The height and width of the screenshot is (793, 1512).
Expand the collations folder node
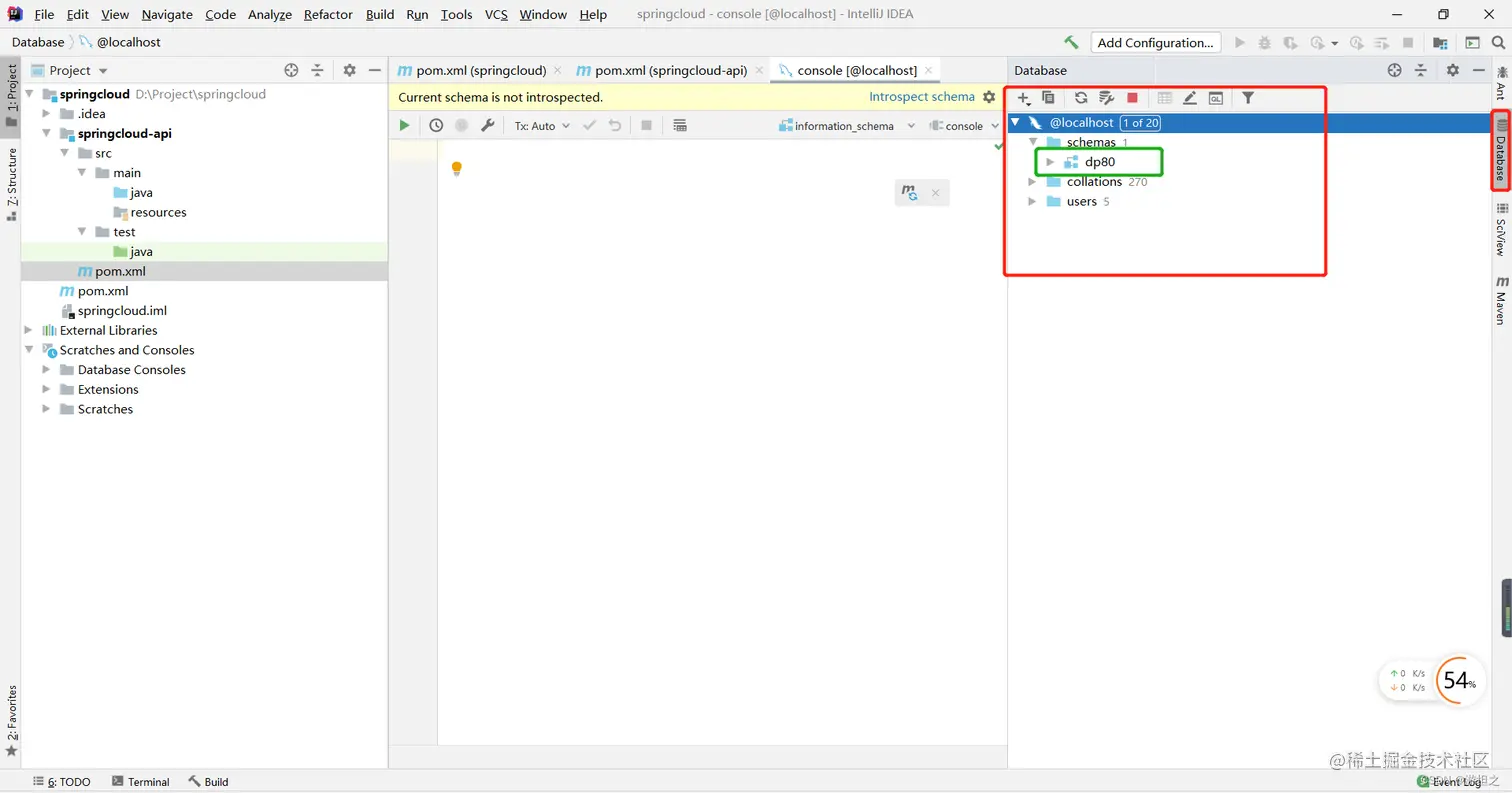[x=1032, y=182]
